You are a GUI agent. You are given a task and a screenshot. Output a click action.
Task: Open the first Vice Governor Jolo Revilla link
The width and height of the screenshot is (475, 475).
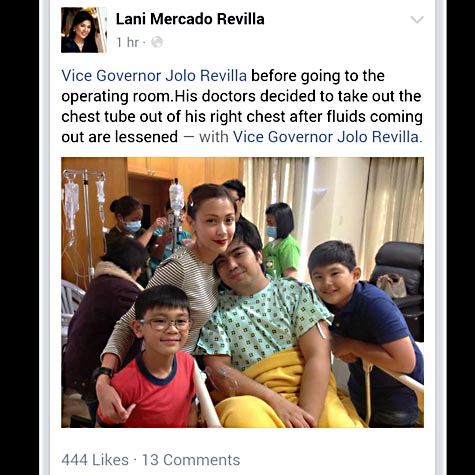(154, 76)
